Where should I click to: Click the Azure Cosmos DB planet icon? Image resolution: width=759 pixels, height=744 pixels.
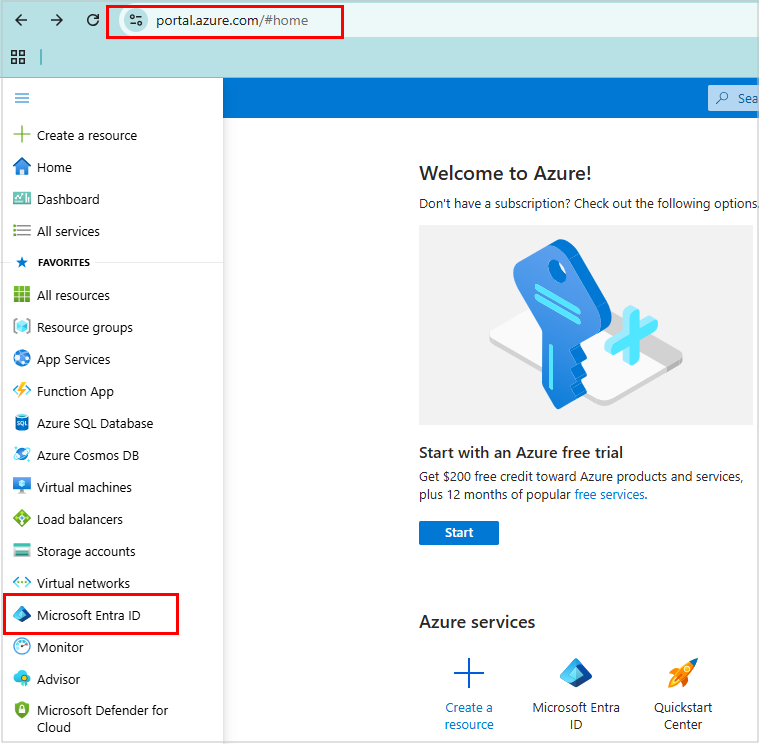pos(22,455)
